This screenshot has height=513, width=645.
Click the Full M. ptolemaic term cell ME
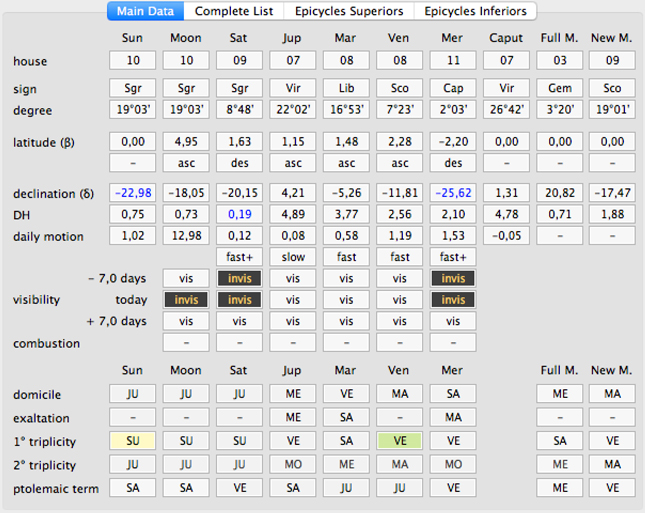tap(559, 487)
